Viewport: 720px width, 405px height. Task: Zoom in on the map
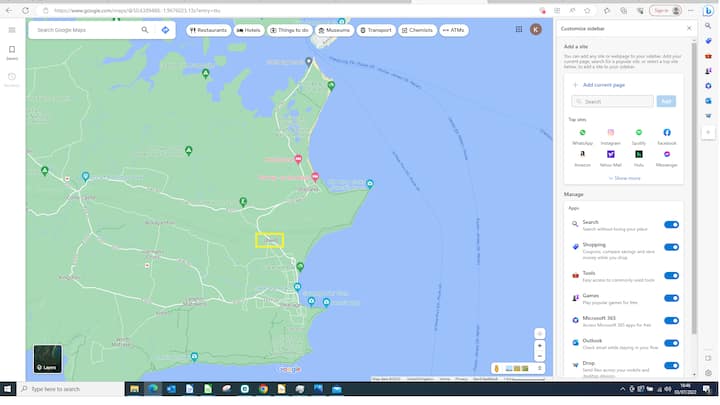540,345
